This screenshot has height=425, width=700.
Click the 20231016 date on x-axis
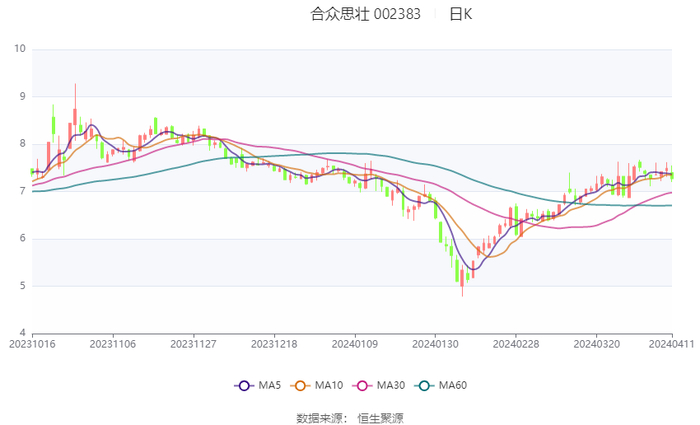32,343
